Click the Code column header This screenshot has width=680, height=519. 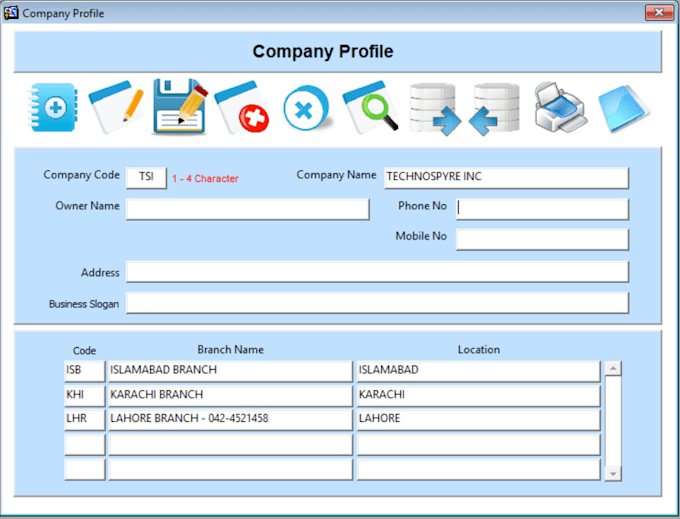coord(84,350)
